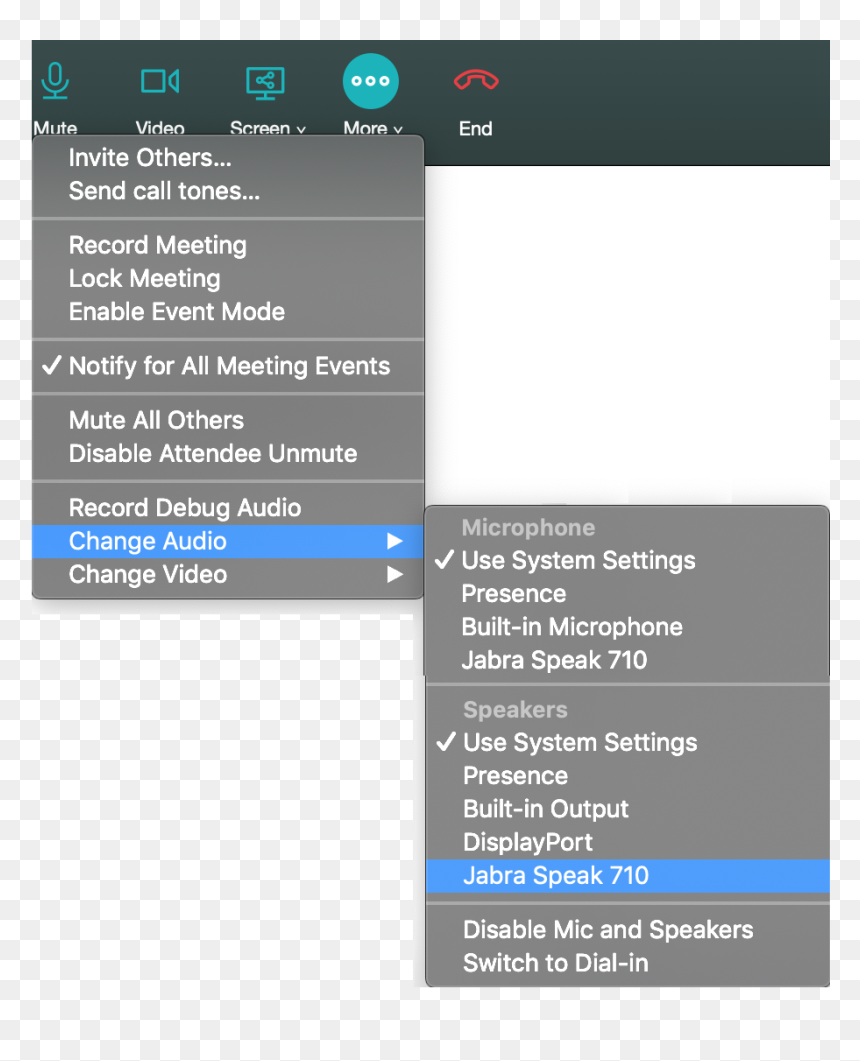Choose Enable Event Mode
This screenshot has height=1061, width=860.
coord(228,311)
